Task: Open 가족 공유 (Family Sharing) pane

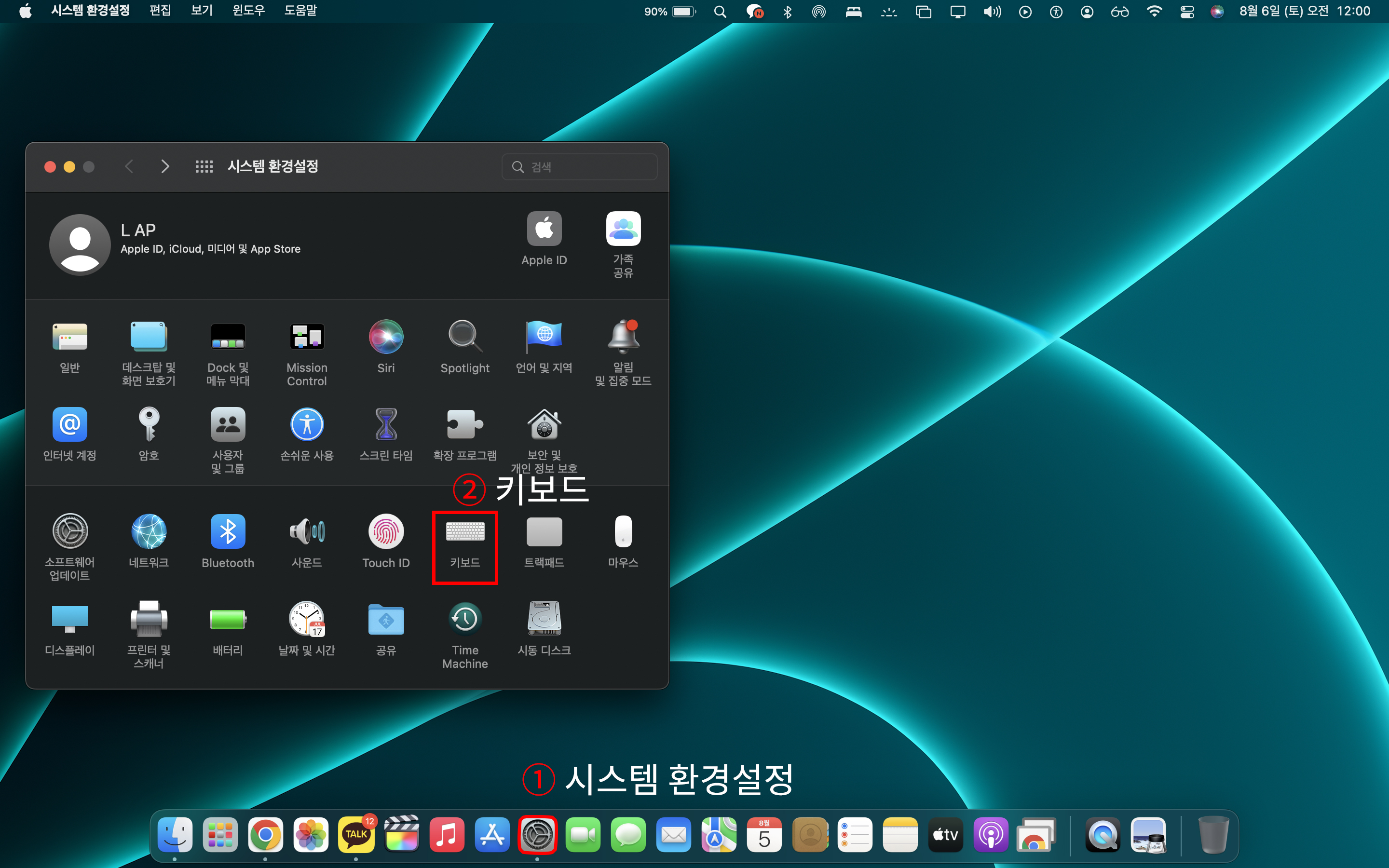Action: (x=623, y=230)
